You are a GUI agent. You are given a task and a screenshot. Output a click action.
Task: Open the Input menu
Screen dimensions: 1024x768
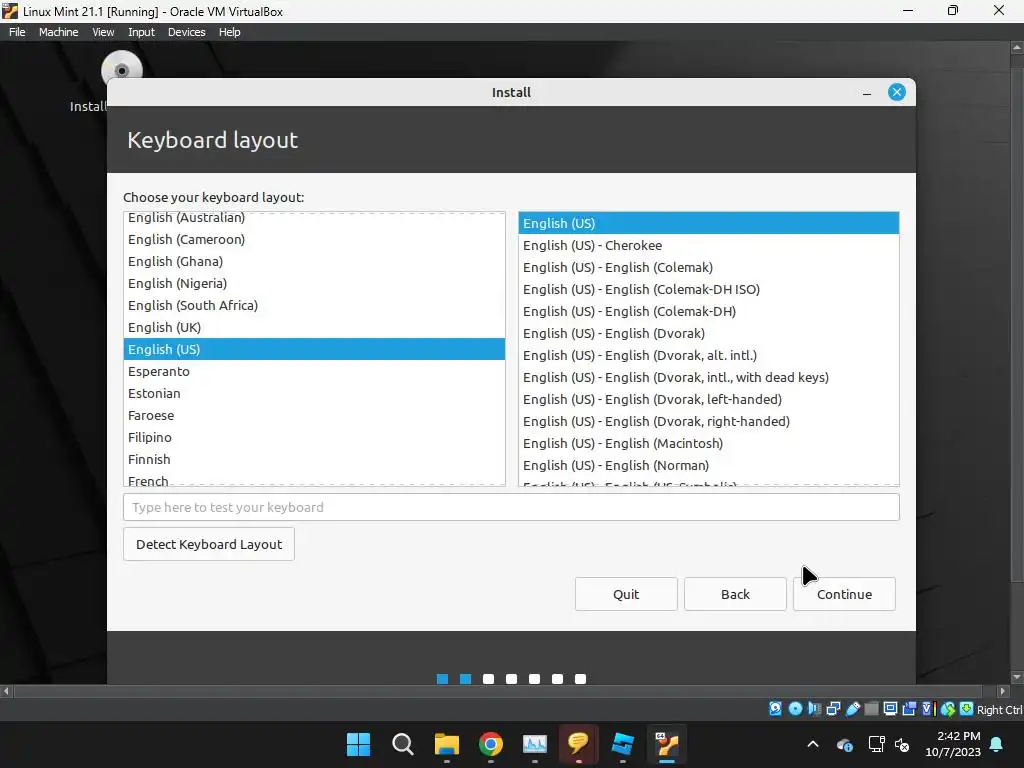(141, 32)
